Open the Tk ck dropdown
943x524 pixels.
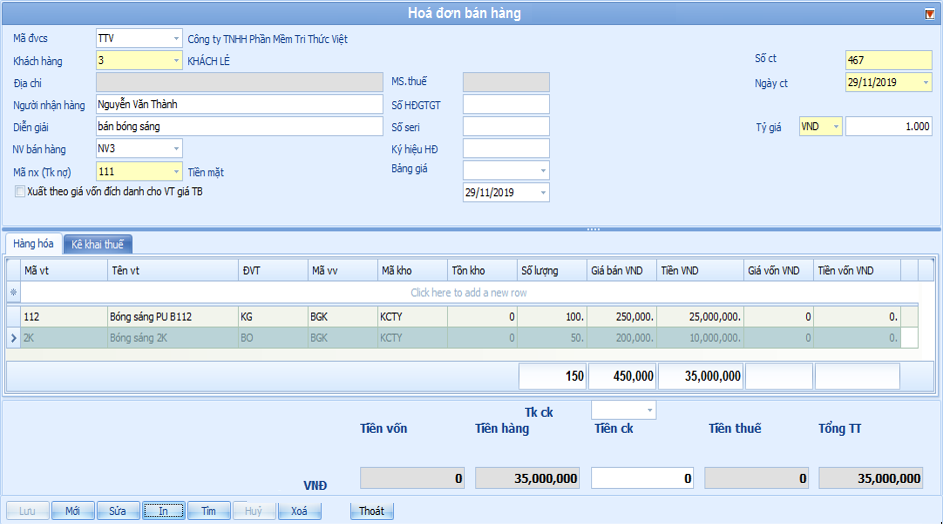pos(650,410)
